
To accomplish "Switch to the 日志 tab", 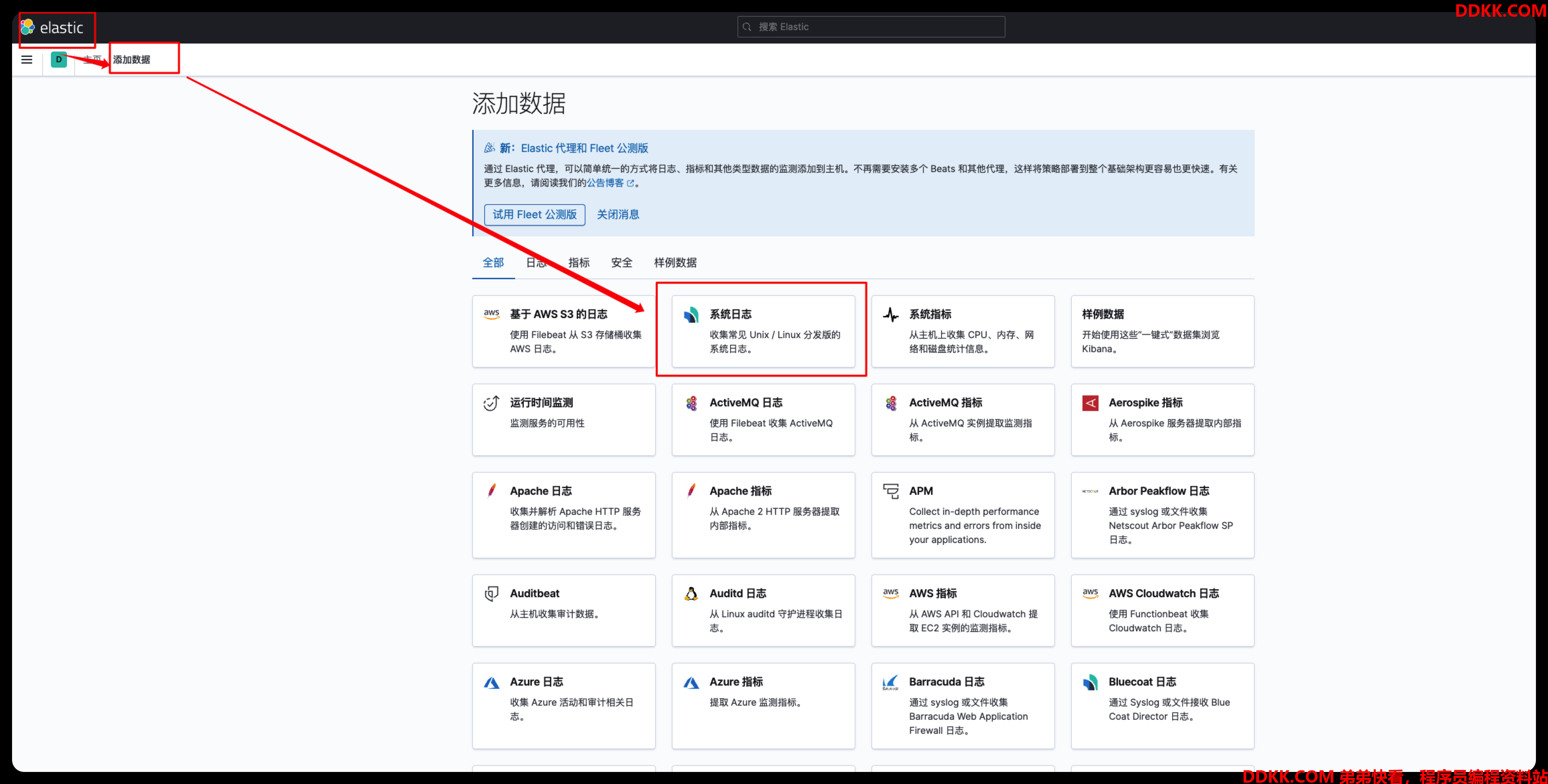I will click(x=536, y=262).
